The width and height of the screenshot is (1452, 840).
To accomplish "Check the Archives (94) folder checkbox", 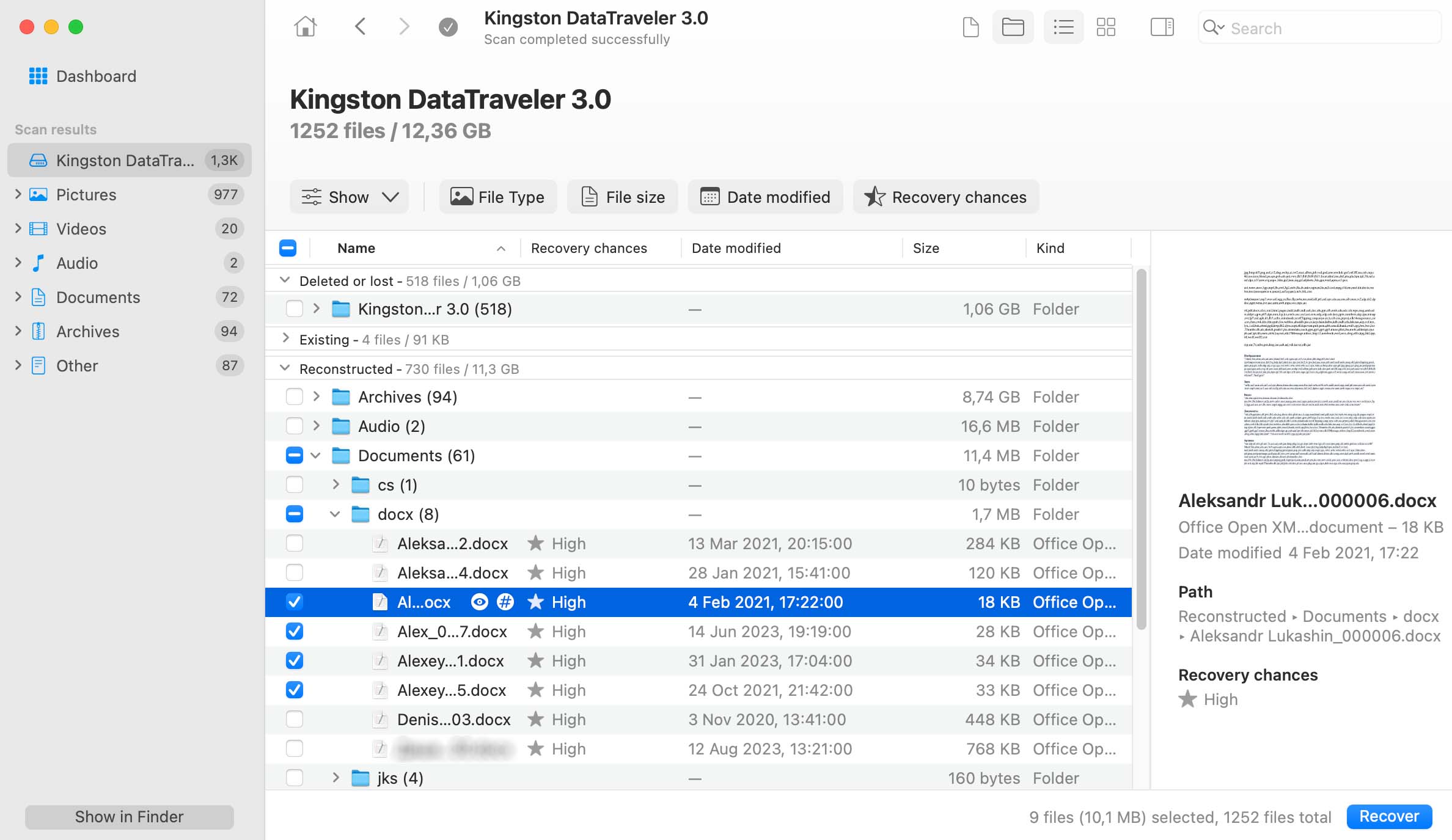I will 295,396.
